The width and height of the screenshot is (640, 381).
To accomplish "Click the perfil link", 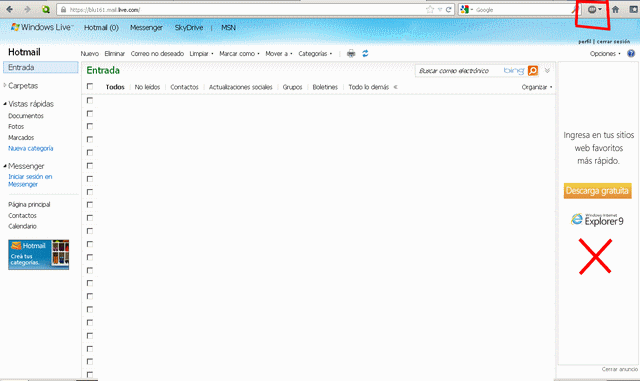I will point(584,42).
